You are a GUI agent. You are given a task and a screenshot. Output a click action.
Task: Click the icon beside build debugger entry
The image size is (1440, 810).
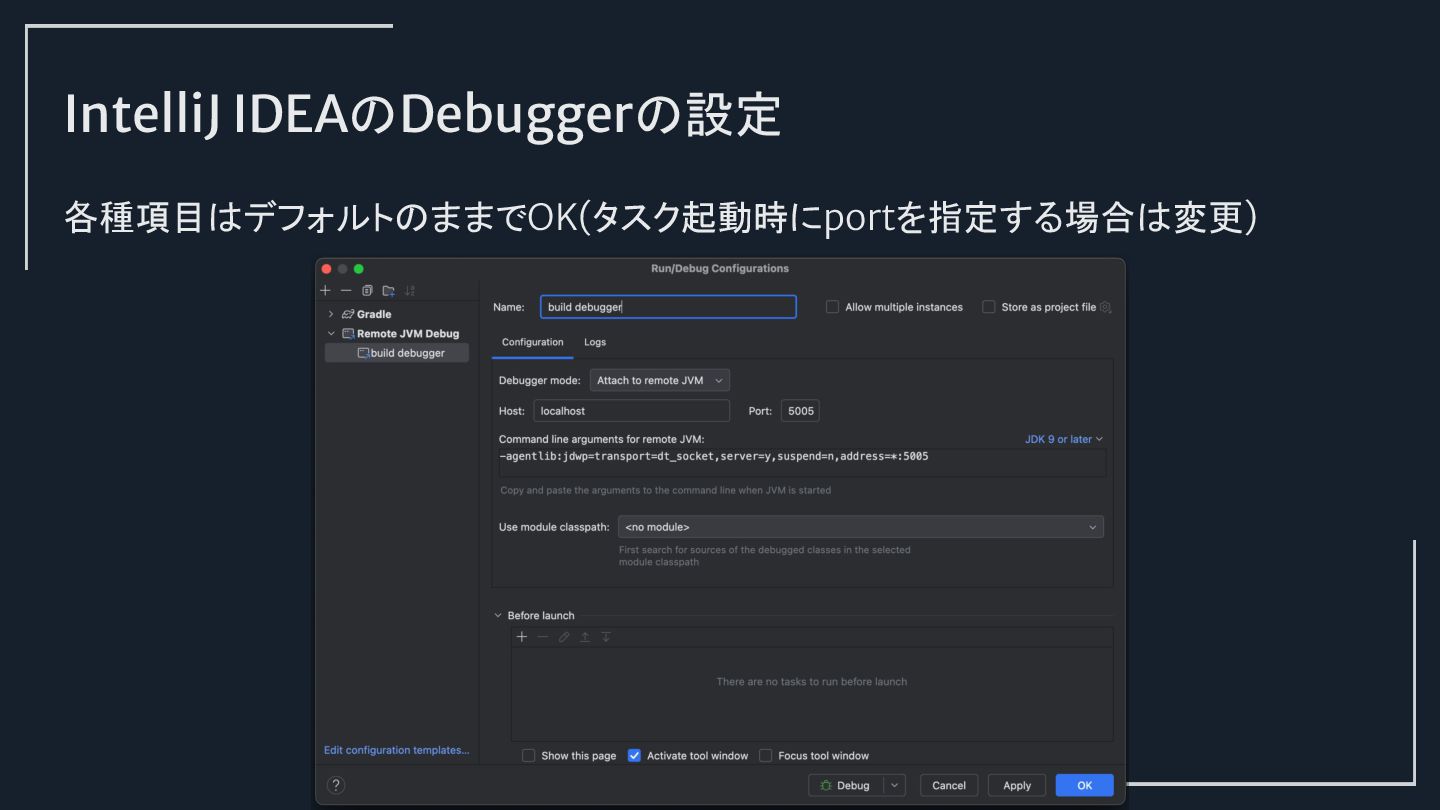(363, 353)
